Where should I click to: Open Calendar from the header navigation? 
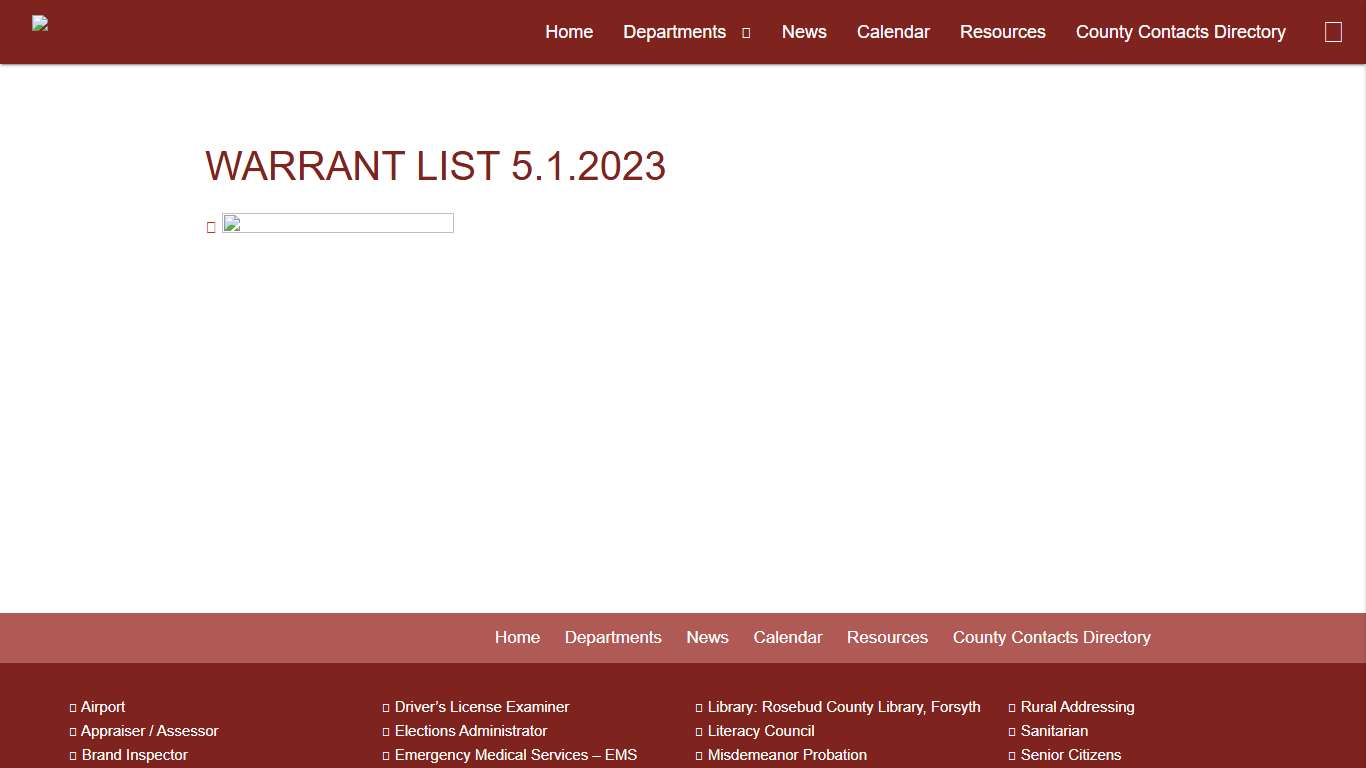pos(893,32)
